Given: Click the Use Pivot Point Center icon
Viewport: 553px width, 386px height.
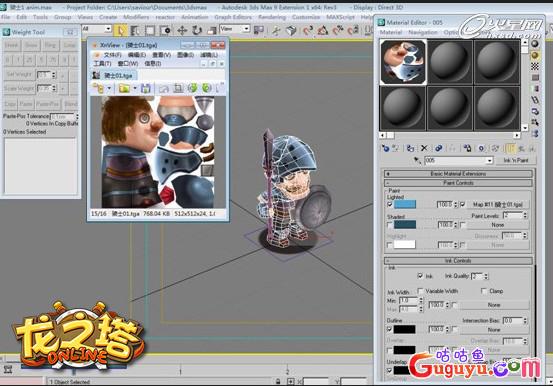Looking at the screenshot, I should click(259, 30).
